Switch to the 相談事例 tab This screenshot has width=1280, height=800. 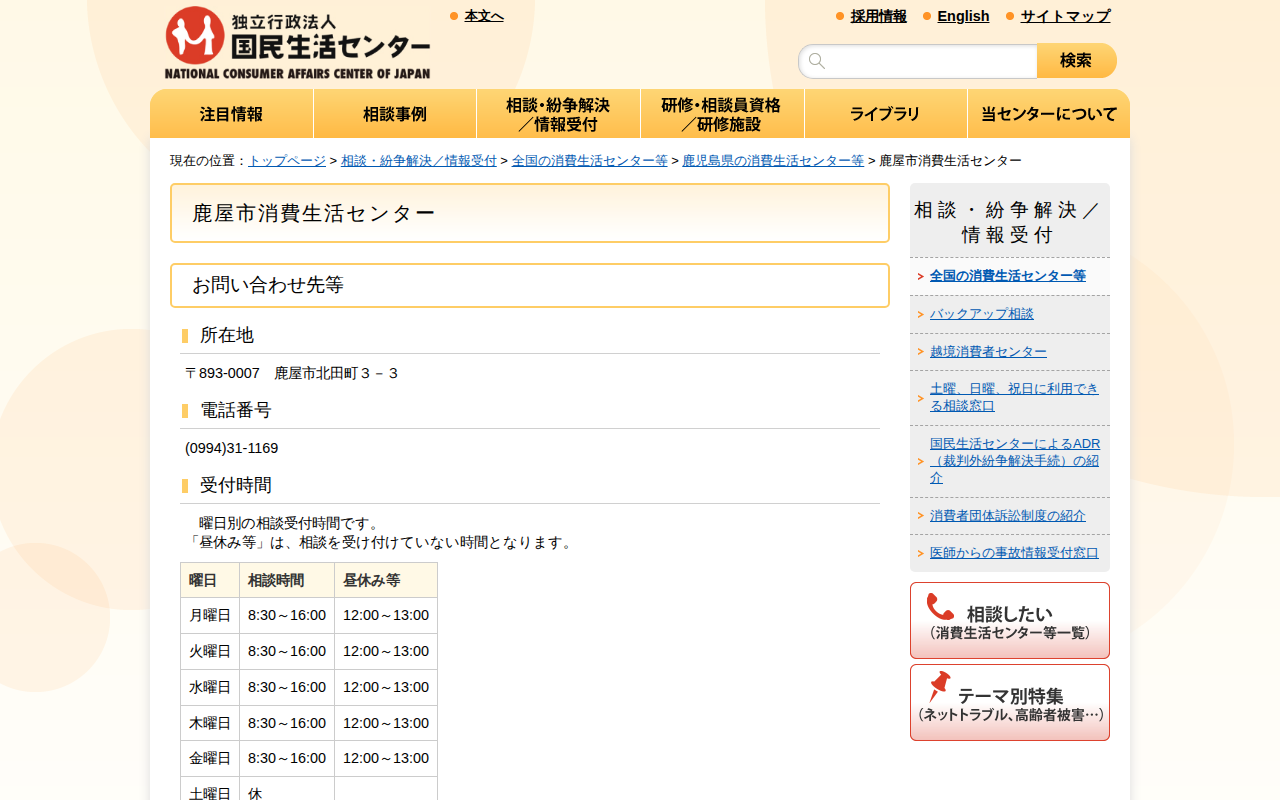tap(395, 113)
